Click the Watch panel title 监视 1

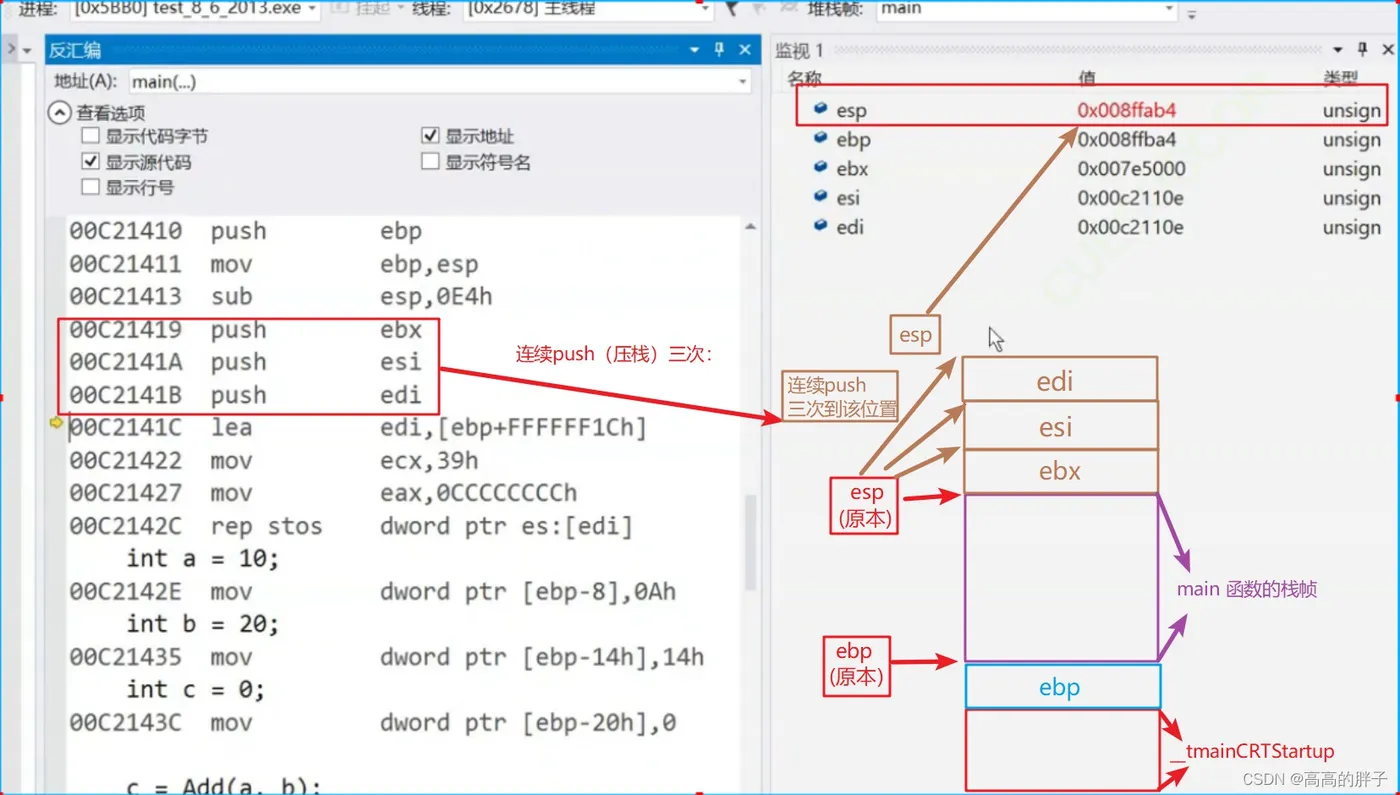800,50
